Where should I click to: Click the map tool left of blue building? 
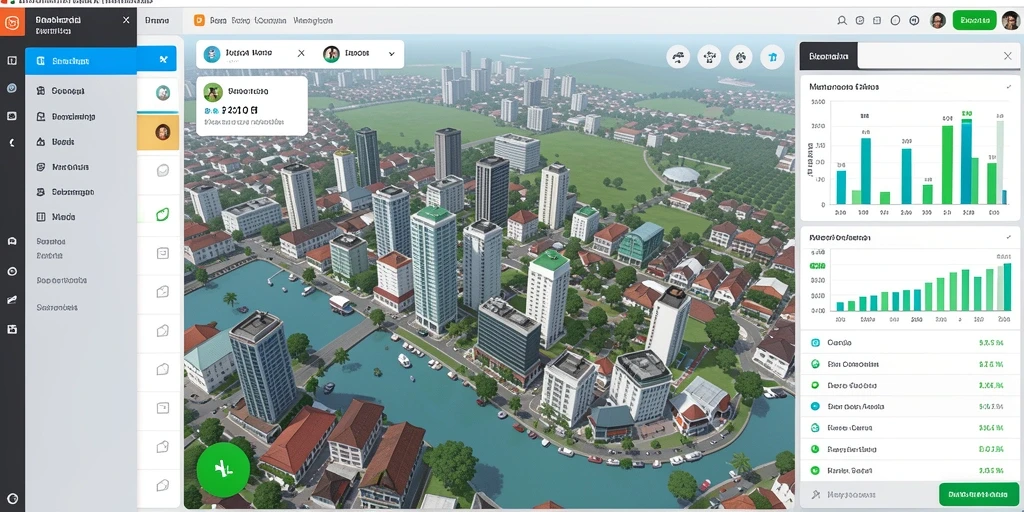coord(741,57)
